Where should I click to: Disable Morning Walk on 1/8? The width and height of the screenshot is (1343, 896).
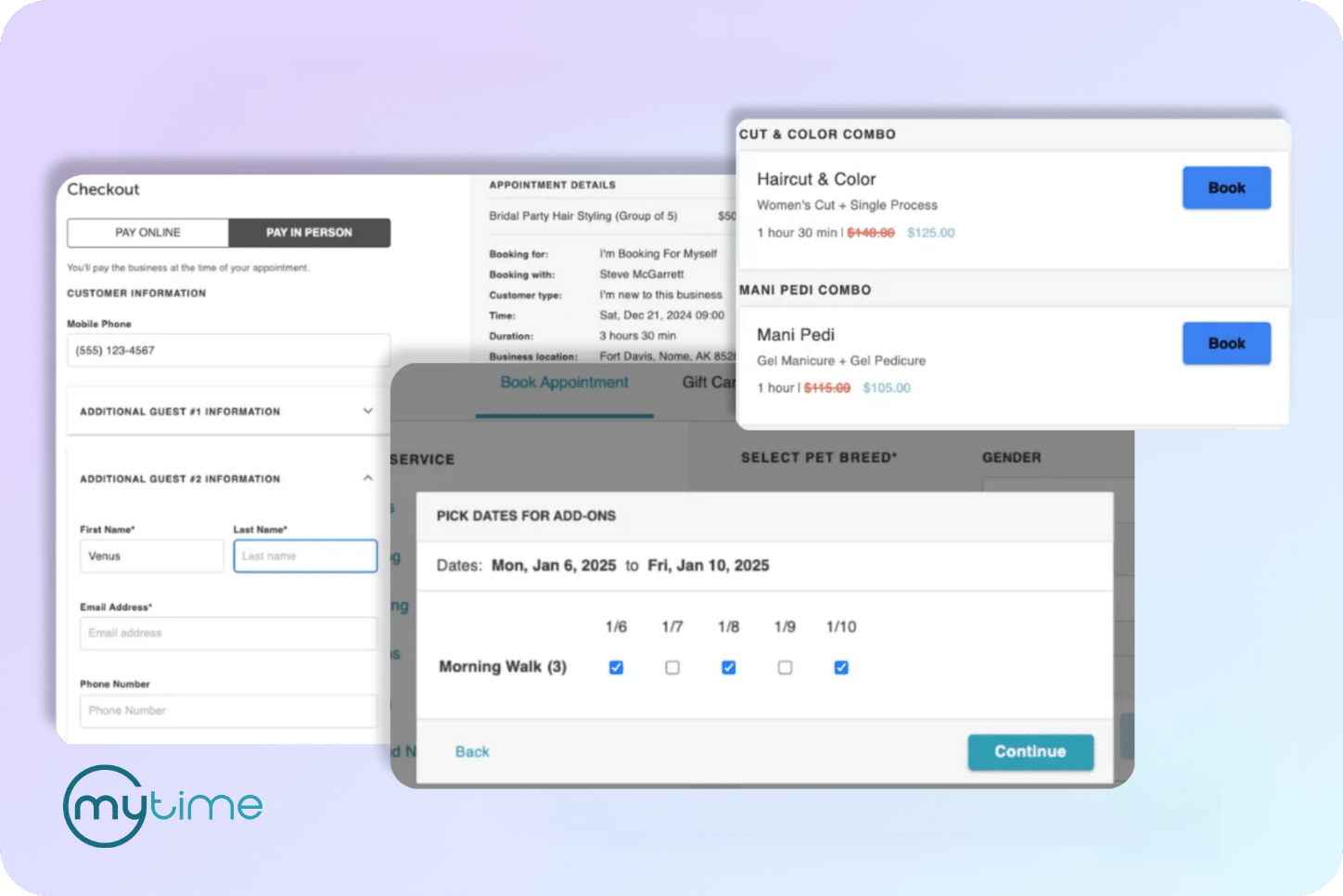[x=728, y=667]
